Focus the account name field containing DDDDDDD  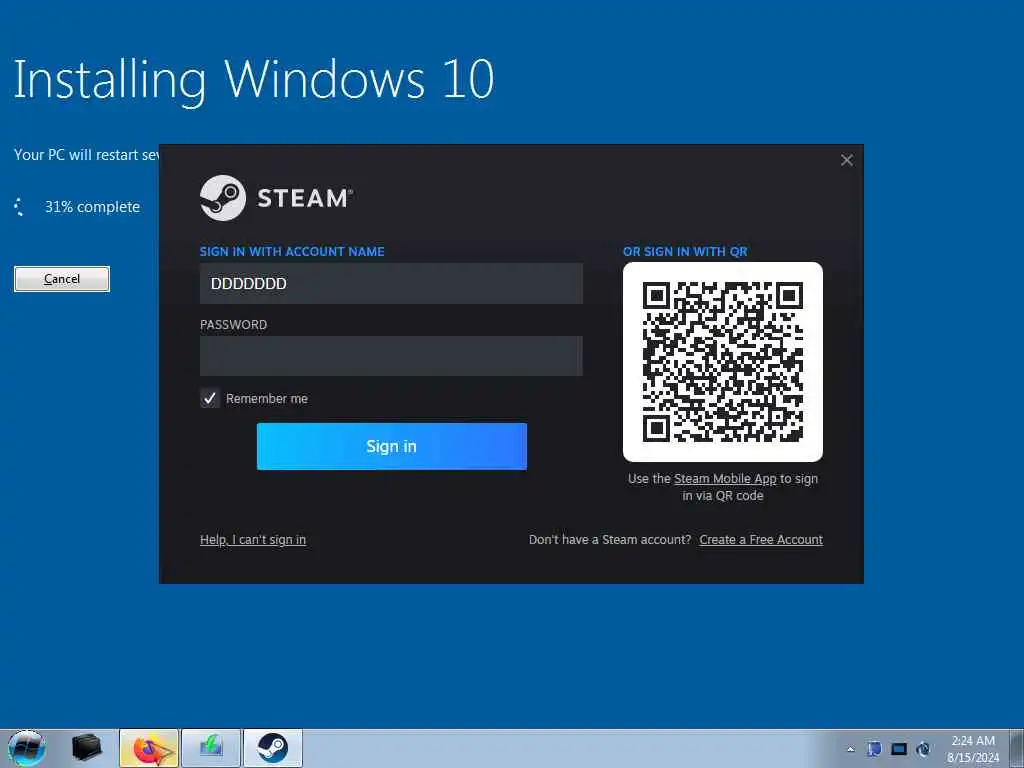391,283
